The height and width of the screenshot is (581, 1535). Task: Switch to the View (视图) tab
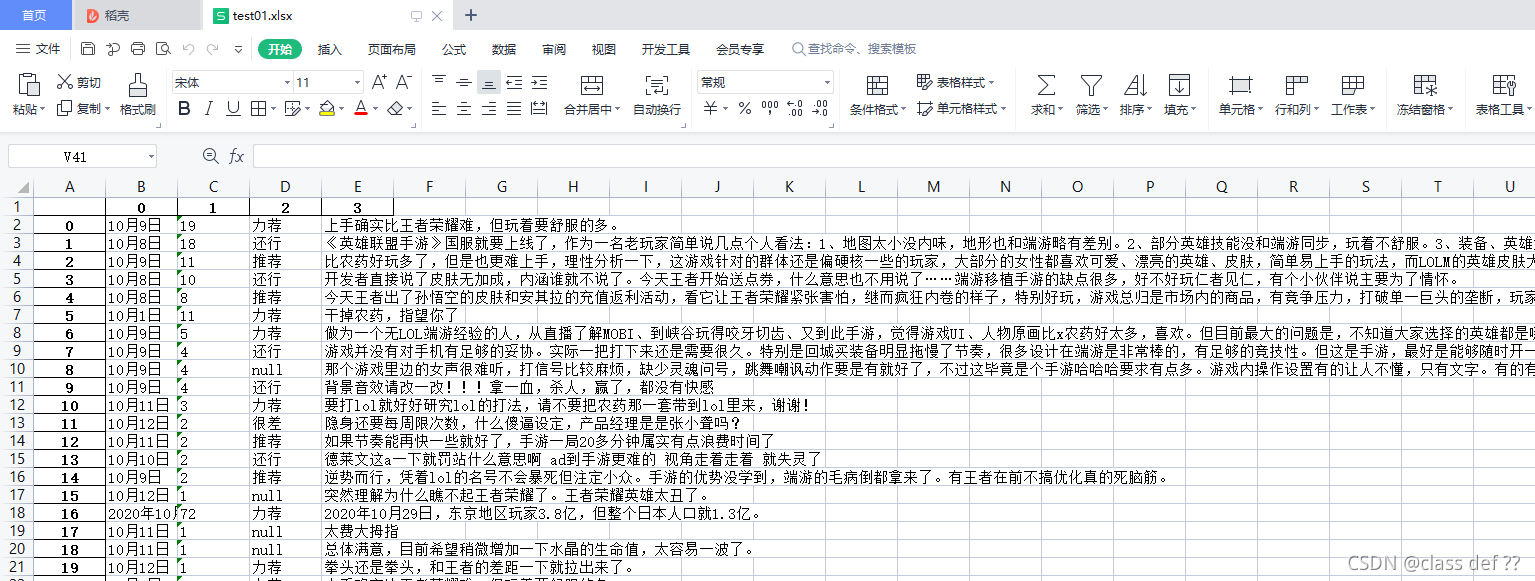(x=604, y=49)
